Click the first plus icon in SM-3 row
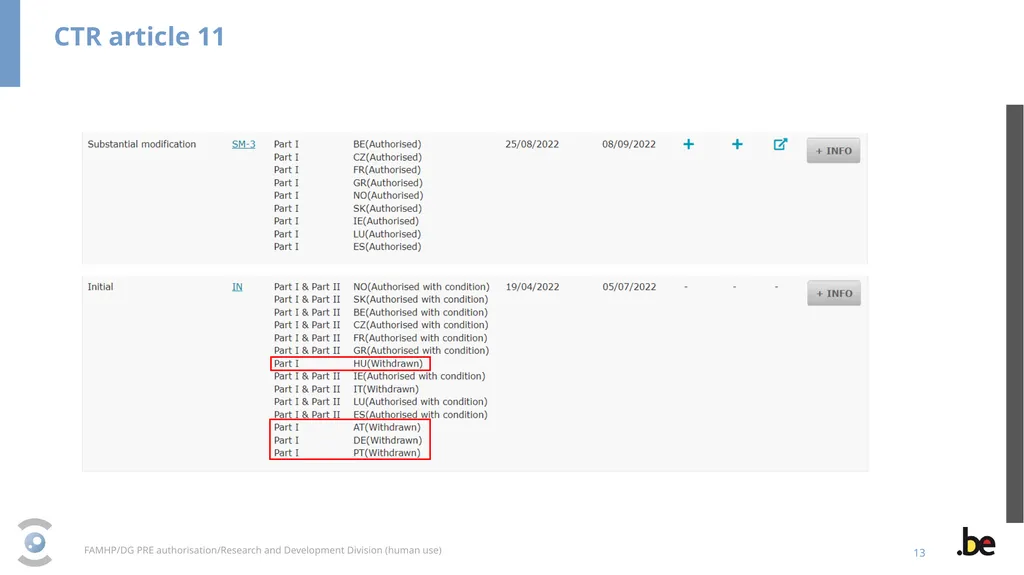 click(x=688, y=144)
